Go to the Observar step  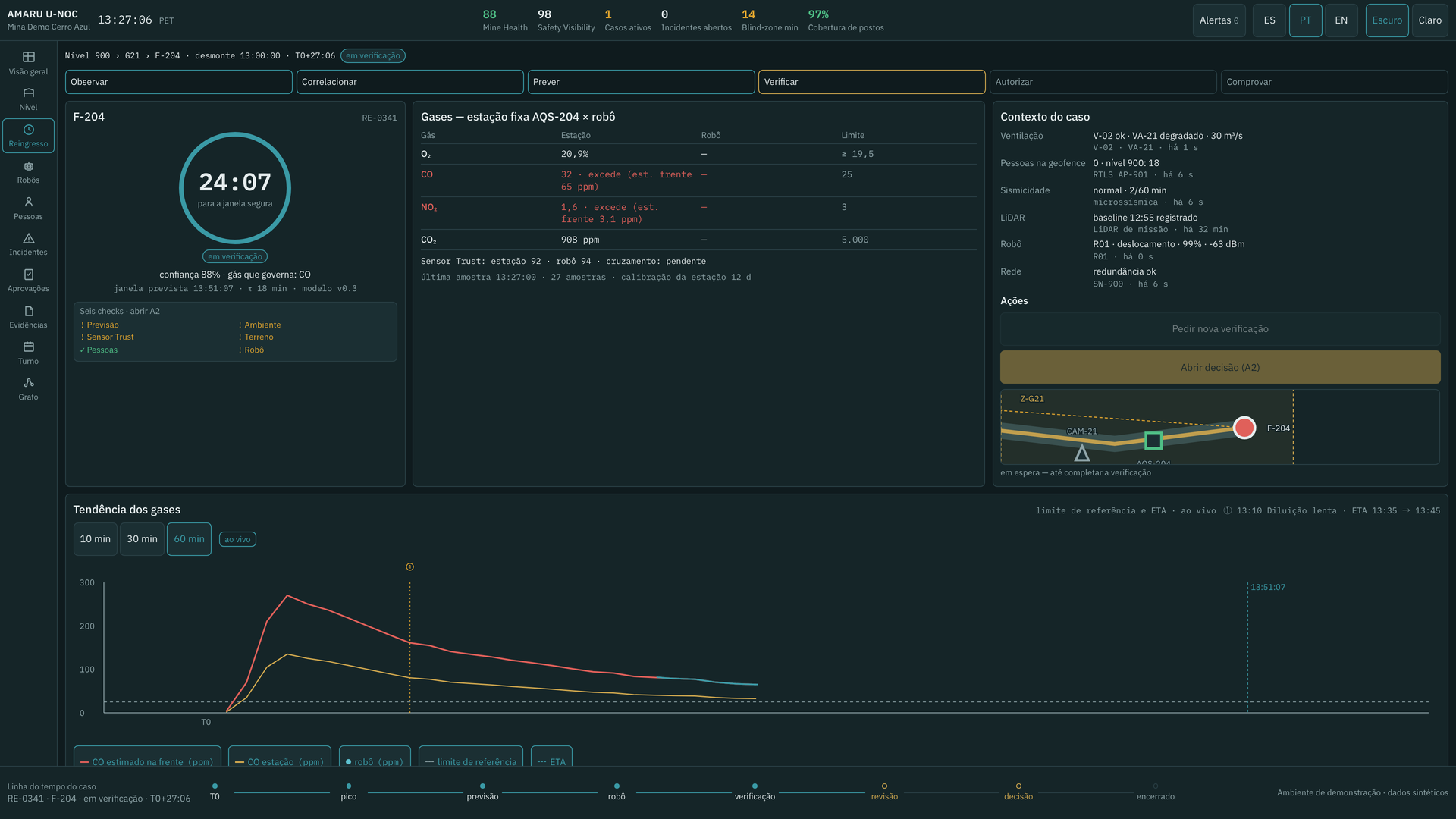coord(179,82)
